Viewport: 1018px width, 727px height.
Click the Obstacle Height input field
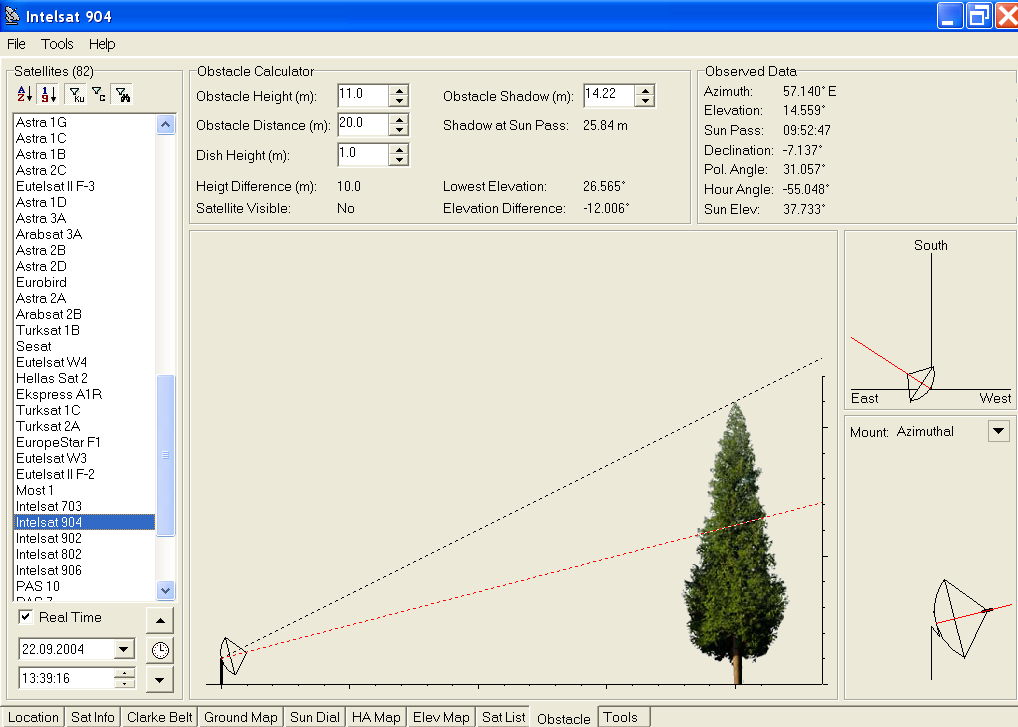tap(364, 95)
